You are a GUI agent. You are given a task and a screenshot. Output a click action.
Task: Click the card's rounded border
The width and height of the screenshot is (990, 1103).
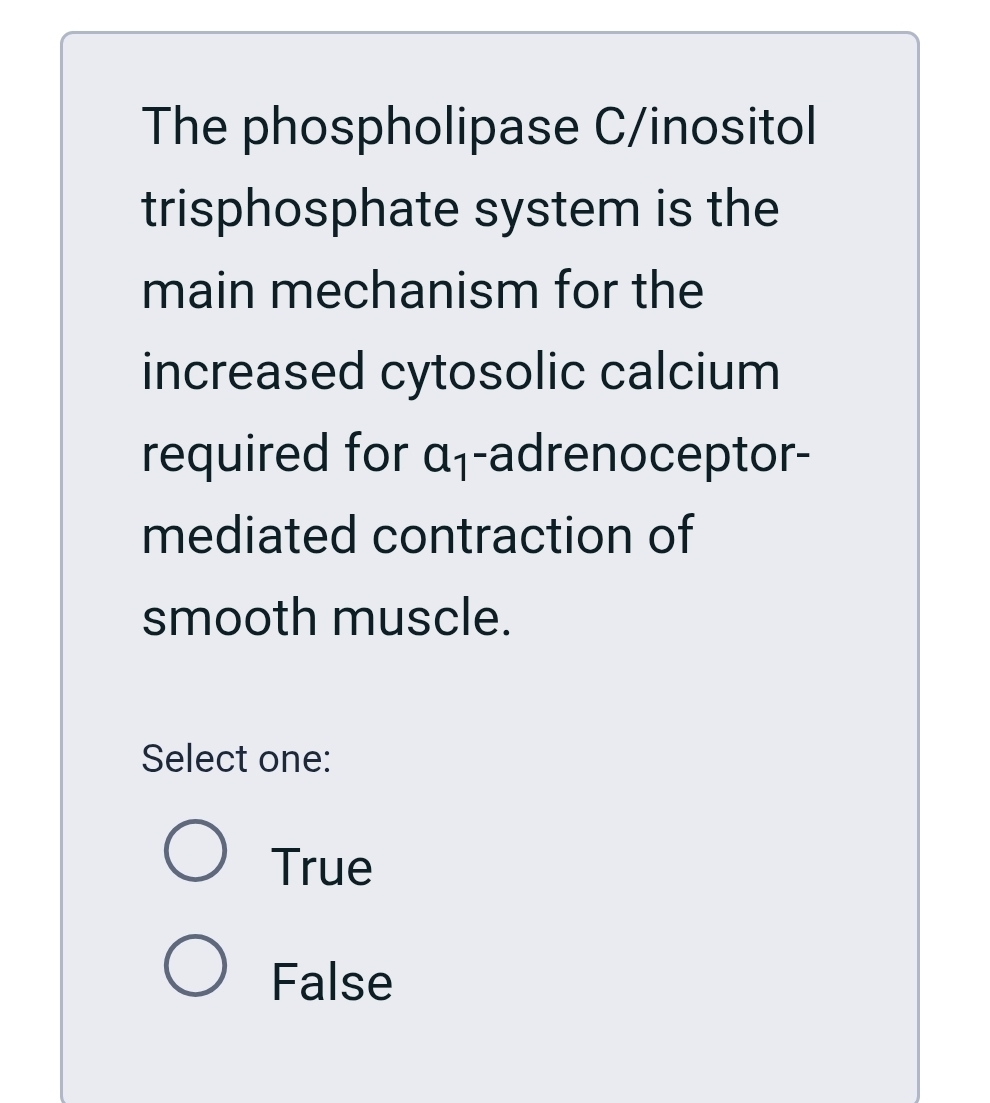(x=62, y=550)
